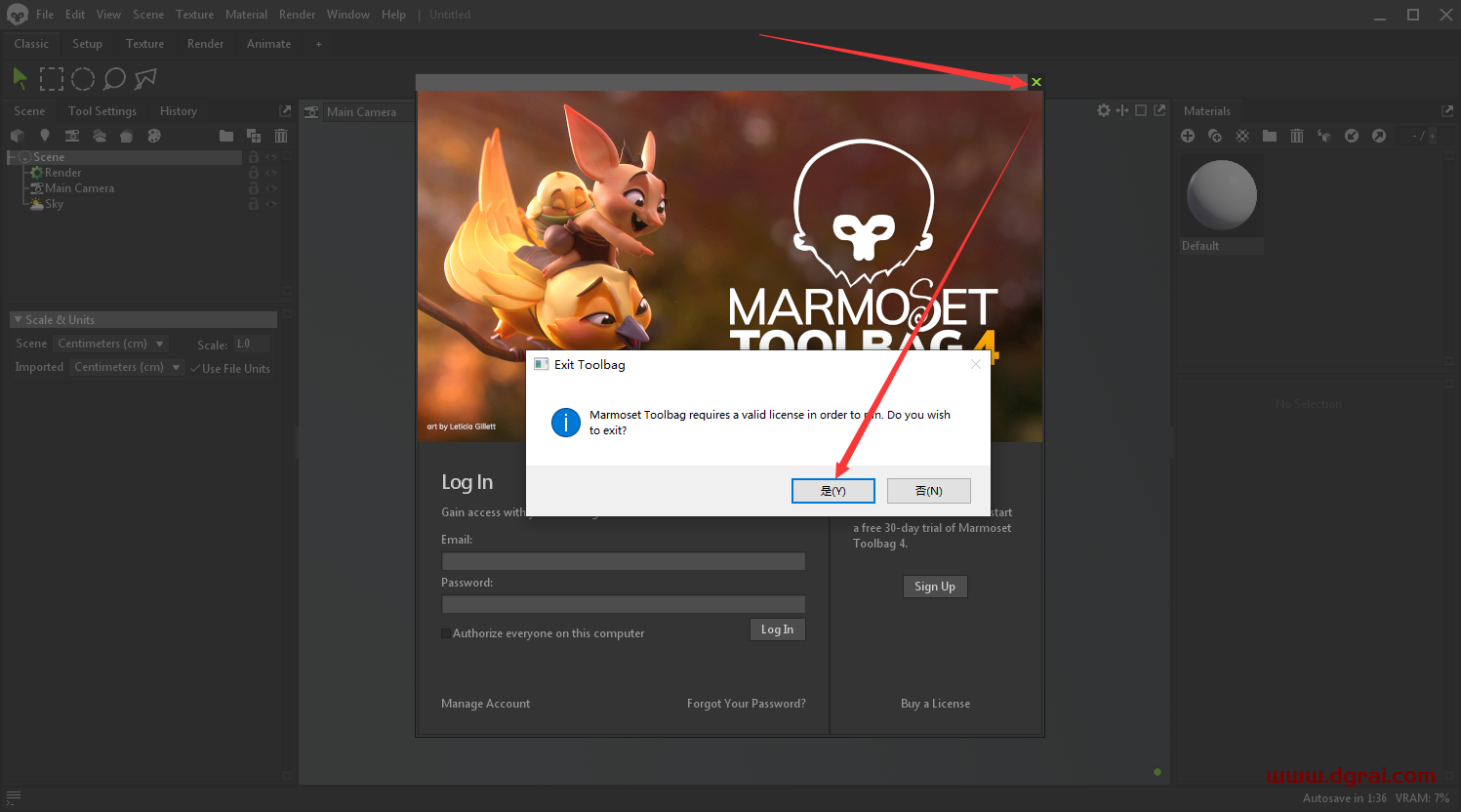
Task: Maximize the viewport with square icon
Action: point(1141,110)
